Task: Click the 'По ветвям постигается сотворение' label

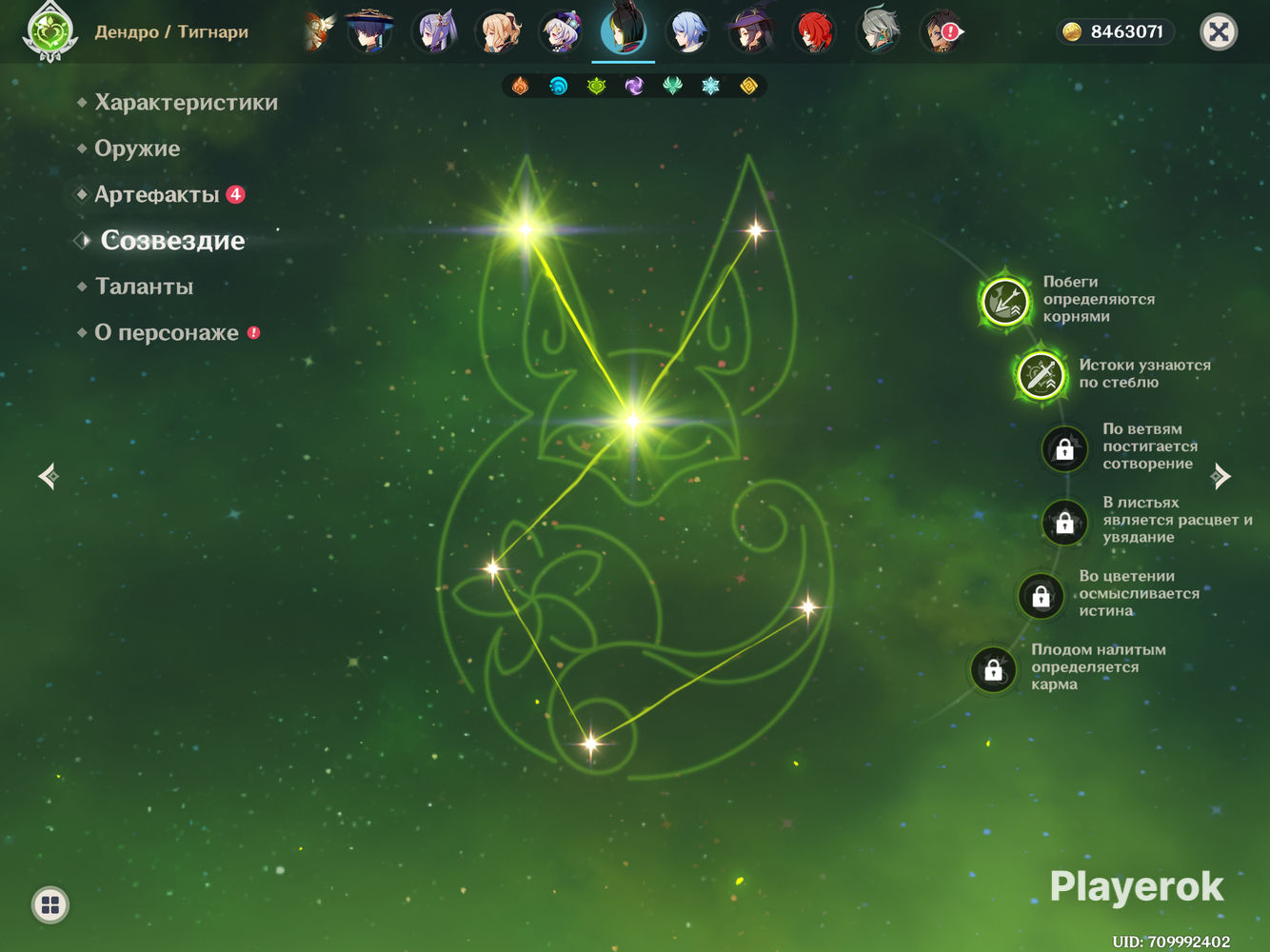Action: [x=1150, y=446]
